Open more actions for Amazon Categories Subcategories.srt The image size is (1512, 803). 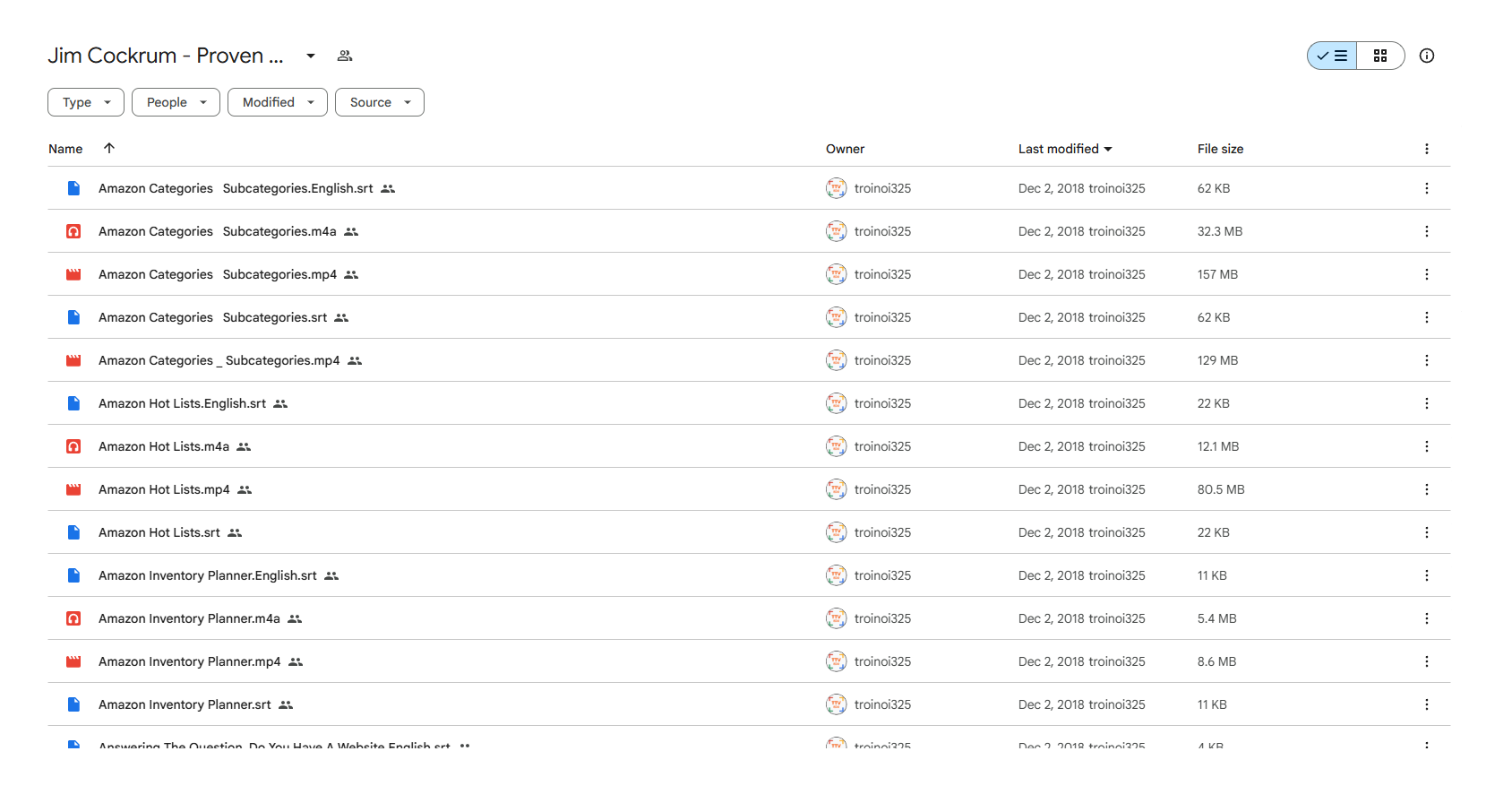[1427, 317]
